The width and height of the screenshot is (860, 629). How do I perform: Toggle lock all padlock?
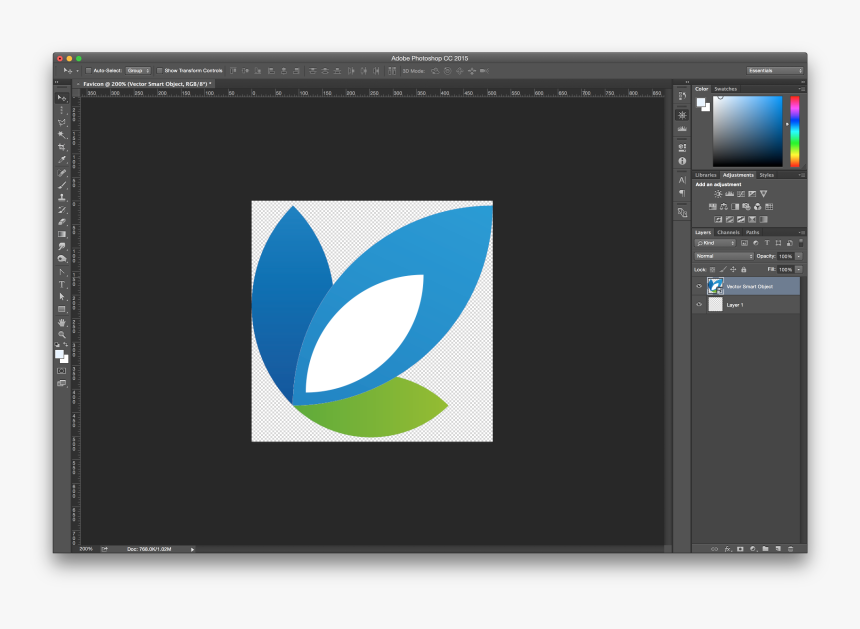click(744, 270)
